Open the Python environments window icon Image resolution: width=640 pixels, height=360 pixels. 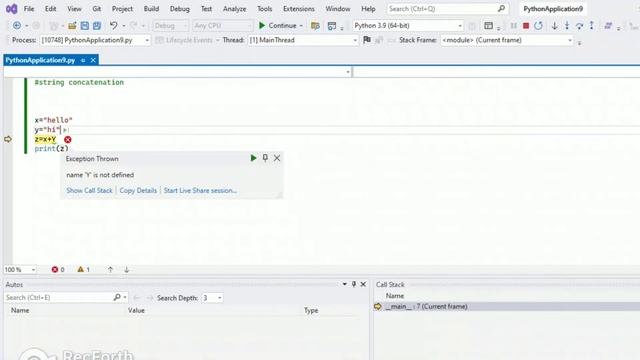(332, 26)
